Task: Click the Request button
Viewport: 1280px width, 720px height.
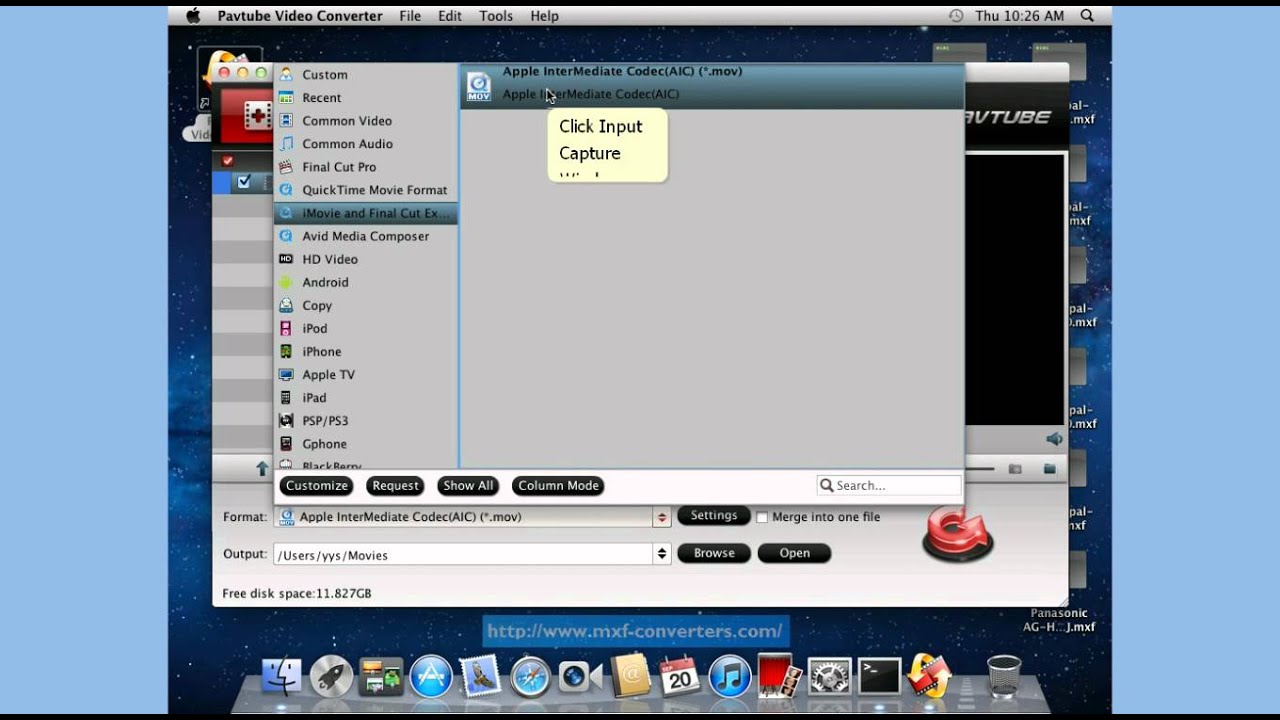Action: point(395,486)
